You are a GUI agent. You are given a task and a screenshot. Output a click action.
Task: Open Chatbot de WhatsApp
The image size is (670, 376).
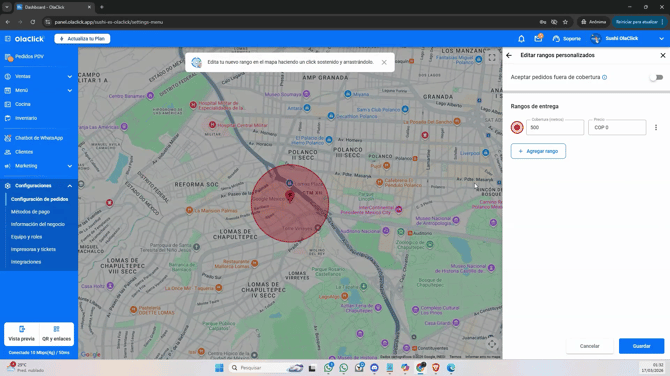click(39, 138)
